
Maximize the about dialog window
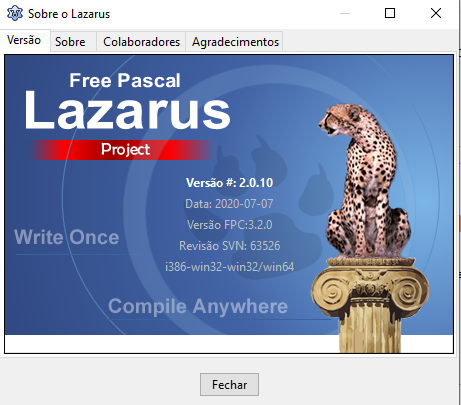[x=390, y=13]
